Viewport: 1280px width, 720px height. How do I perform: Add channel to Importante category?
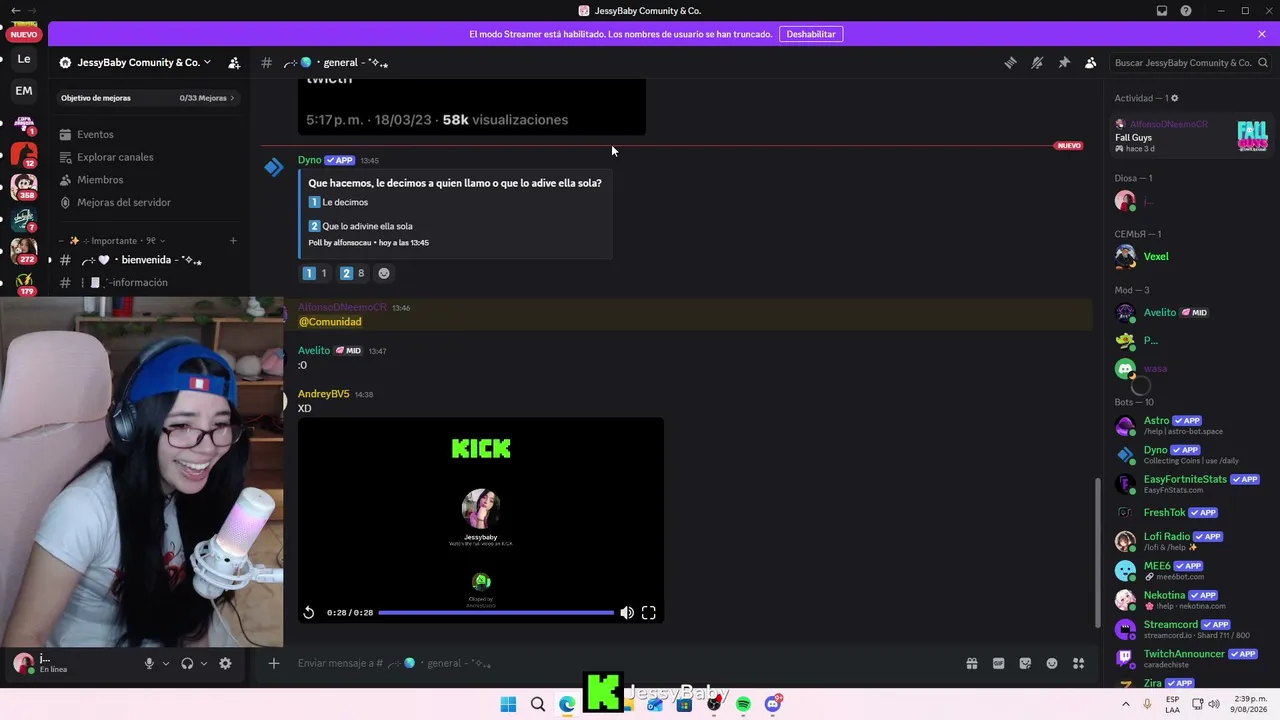pyautogui.click(x=233, y=241)
